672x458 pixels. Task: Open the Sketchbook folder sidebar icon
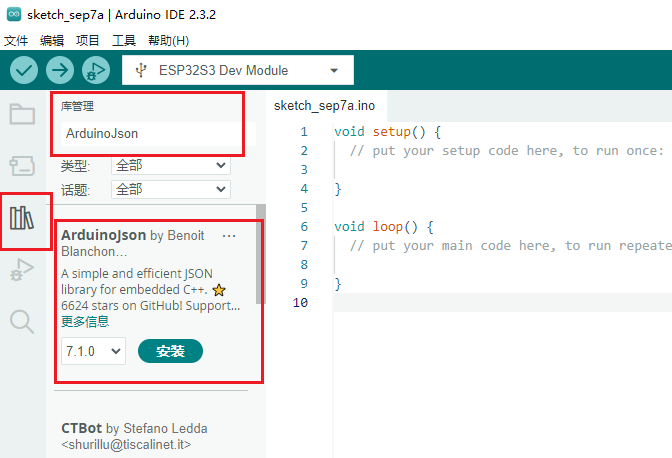[22, 114]
